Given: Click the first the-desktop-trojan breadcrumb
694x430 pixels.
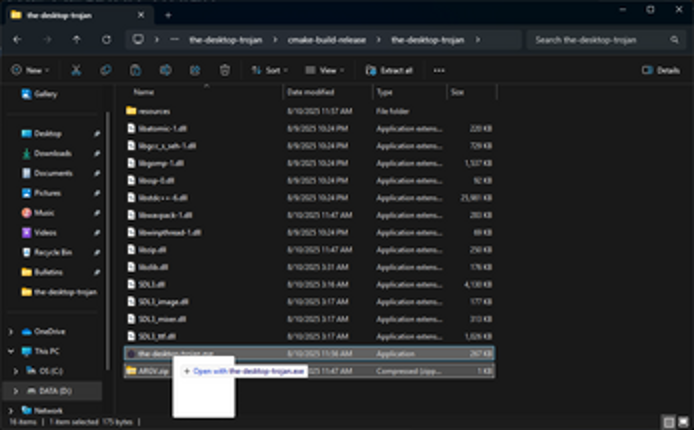Looking at the screenshot, I should pos(226,40).
